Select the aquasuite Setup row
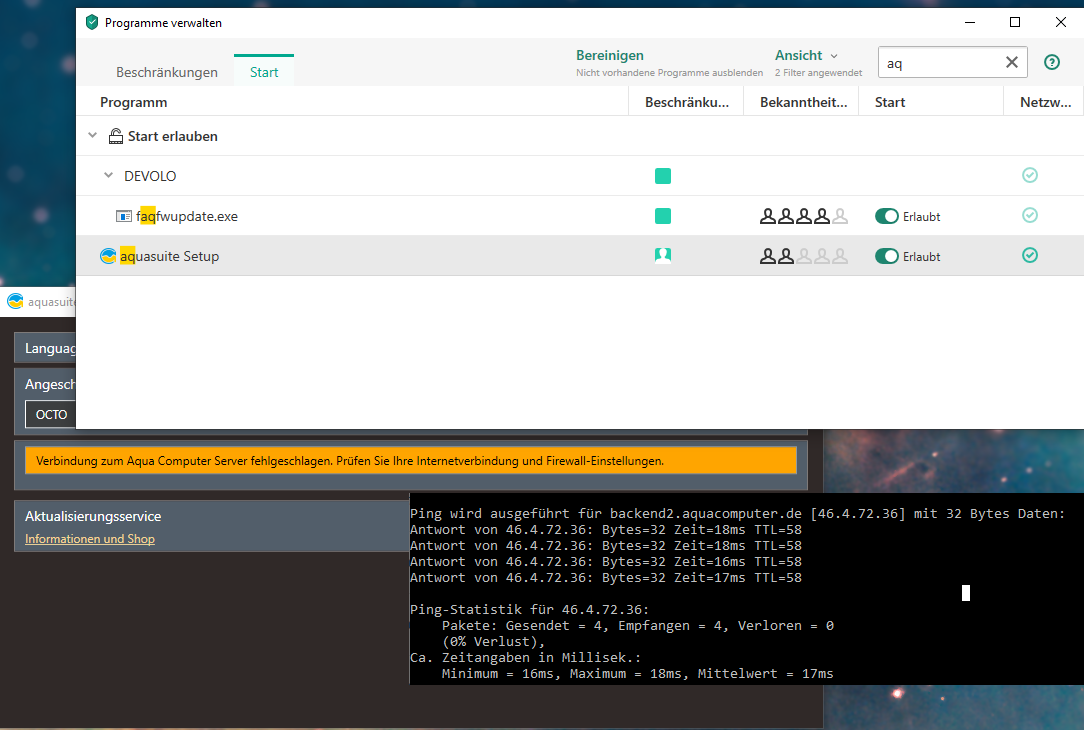 click(x=400, y=256)
